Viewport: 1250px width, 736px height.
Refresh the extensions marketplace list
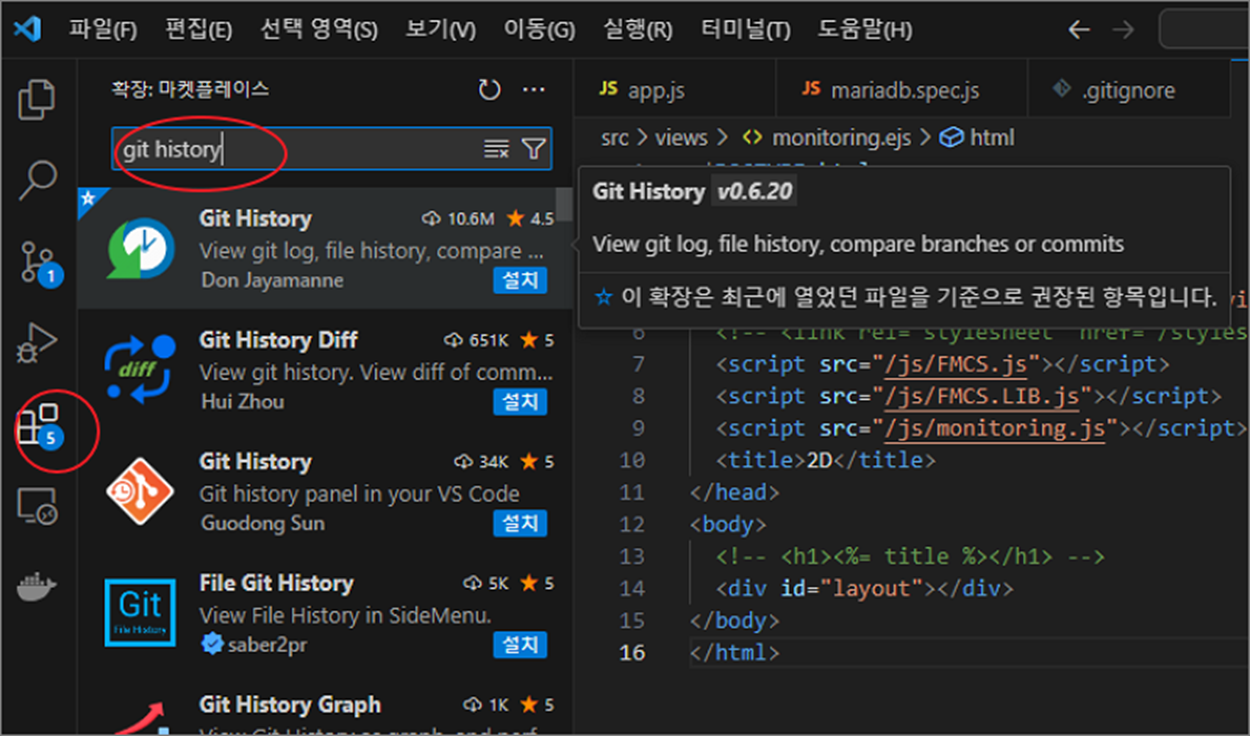489,90
